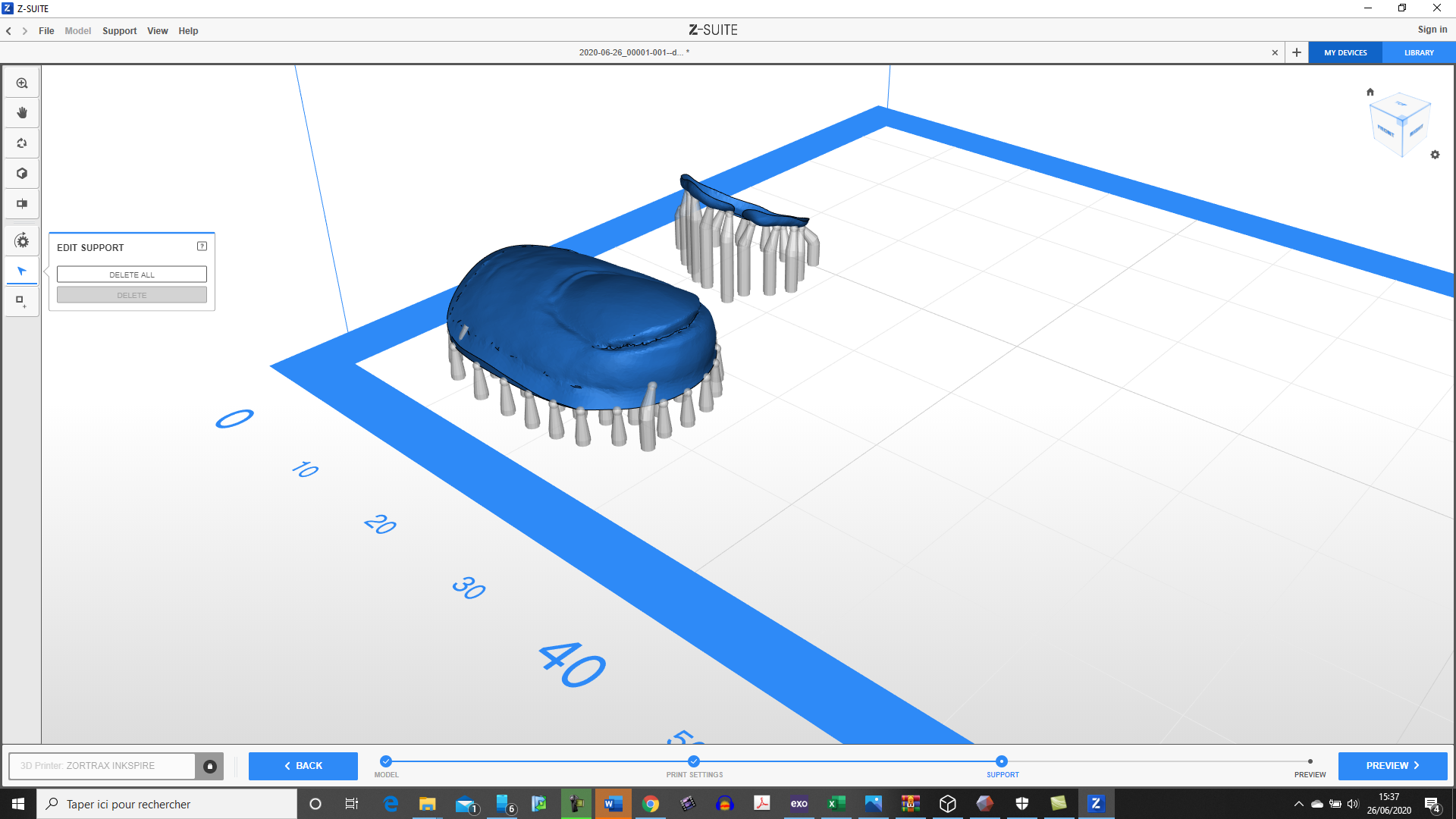Viewport: 1456px width, 819px height.
Task: Choose the rotate view tool
Action: (22, 143)
